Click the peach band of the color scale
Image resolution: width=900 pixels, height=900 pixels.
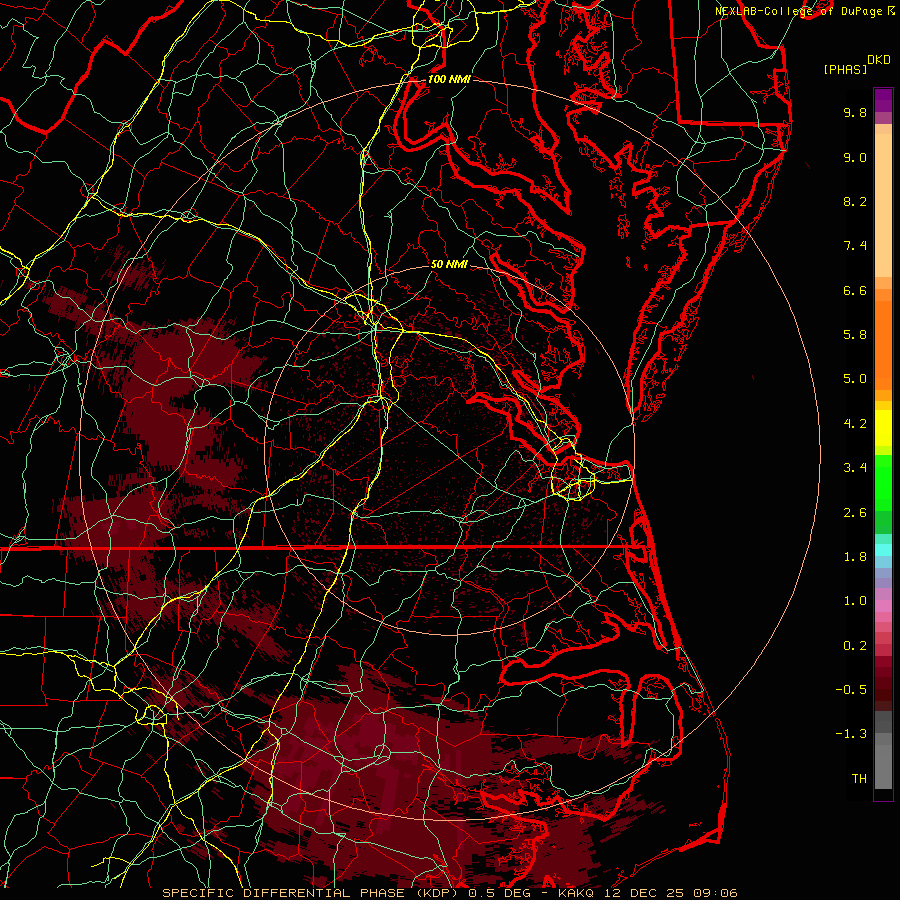coord(883,205)
